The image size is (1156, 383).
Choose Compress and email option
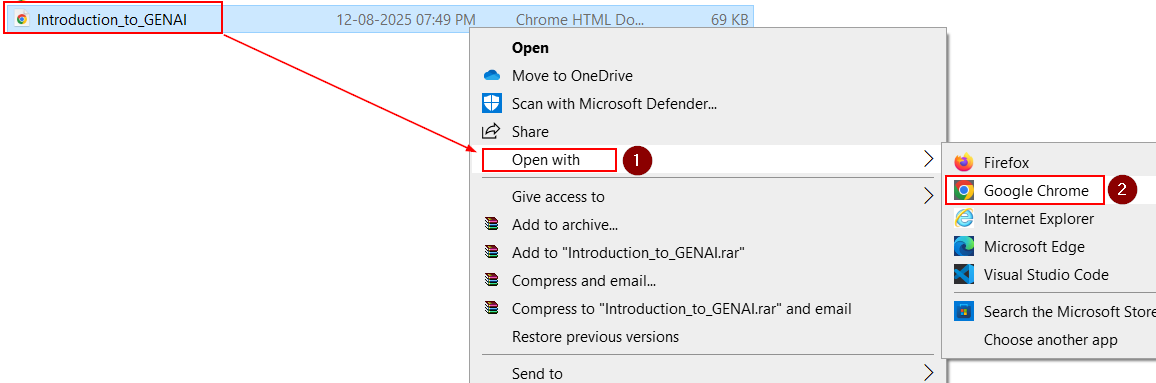point(584,281)
